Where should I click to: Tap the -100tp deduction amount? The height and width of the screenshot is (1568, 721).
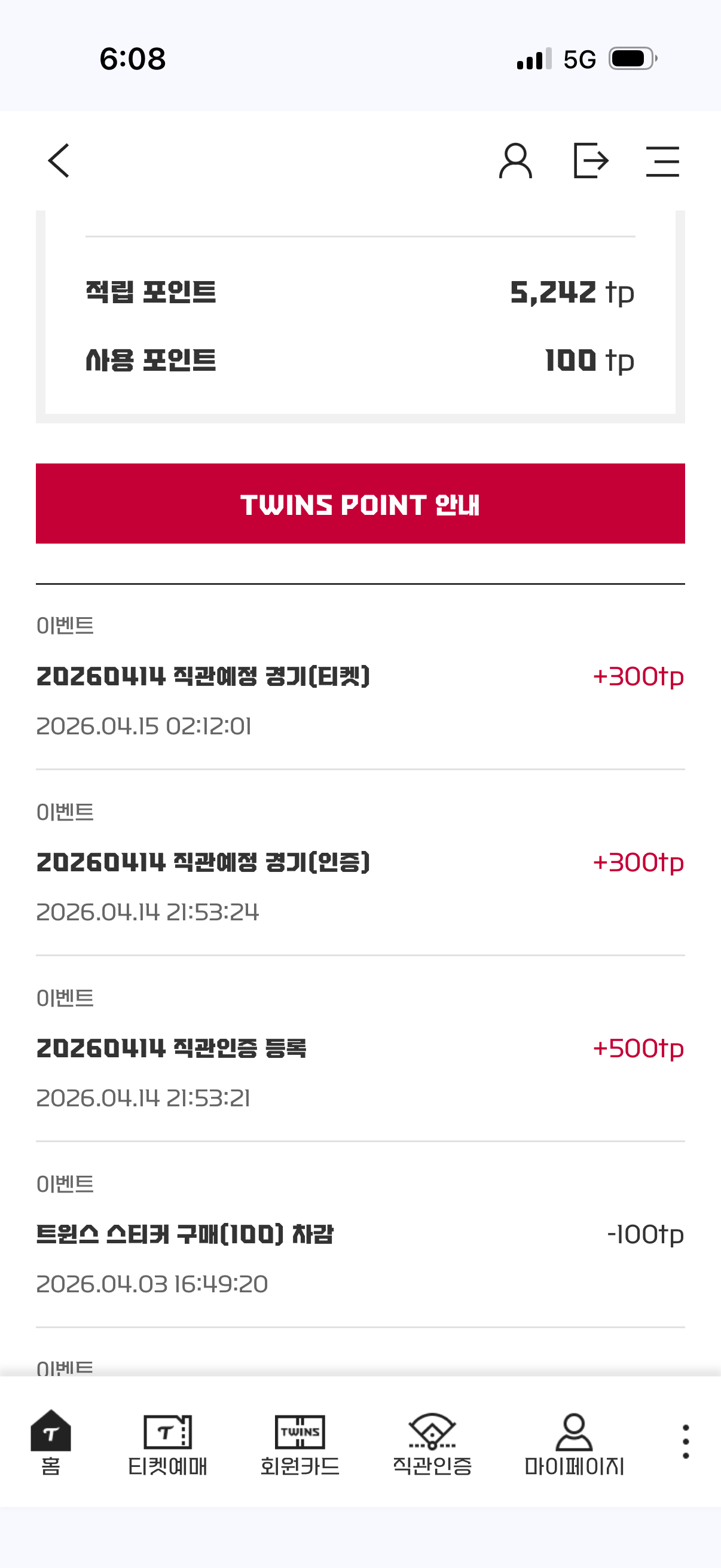coord(646,1235)
